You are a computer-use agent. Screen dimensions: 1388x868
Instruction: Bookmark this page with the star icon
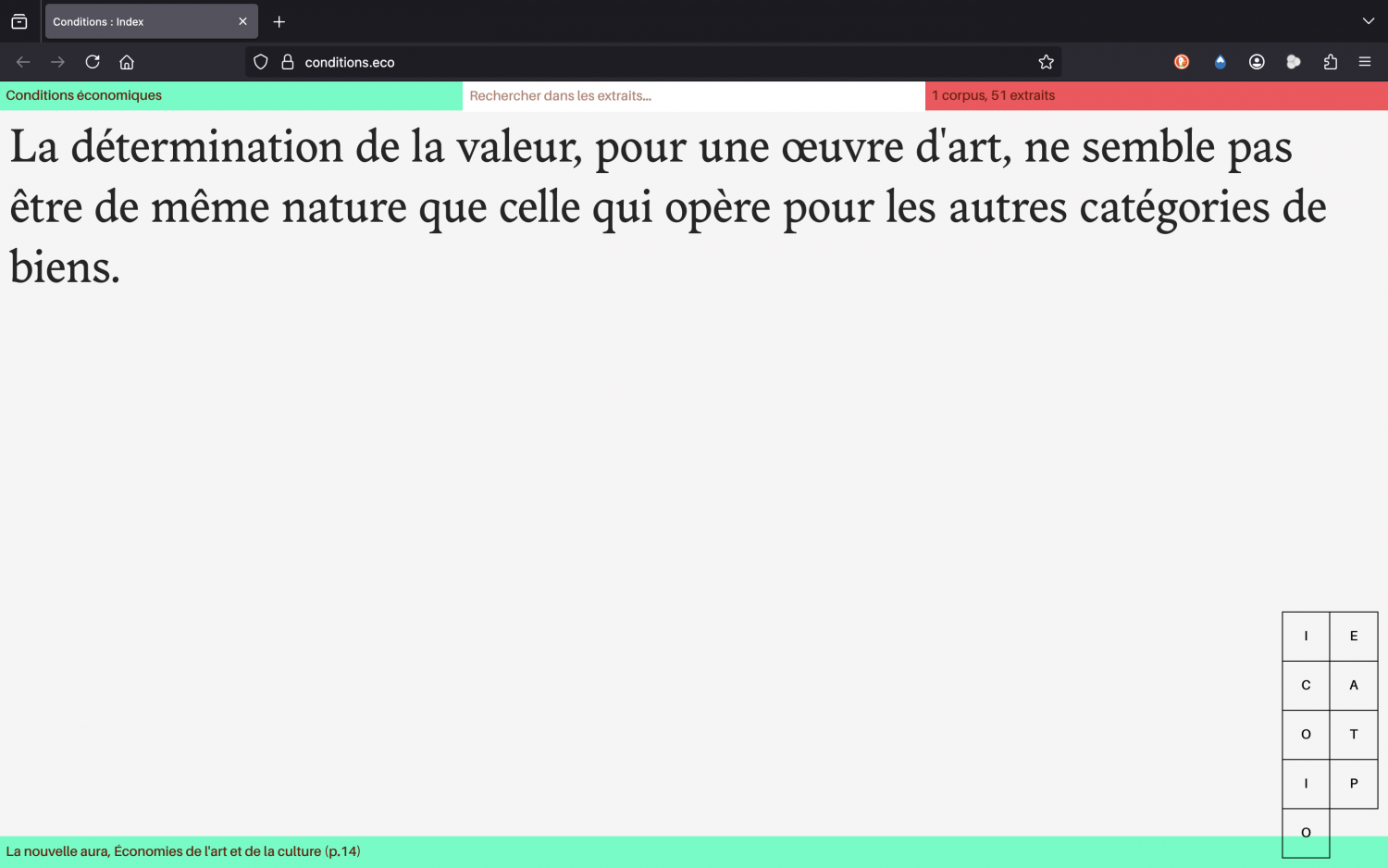click(x=1046, y=62)
